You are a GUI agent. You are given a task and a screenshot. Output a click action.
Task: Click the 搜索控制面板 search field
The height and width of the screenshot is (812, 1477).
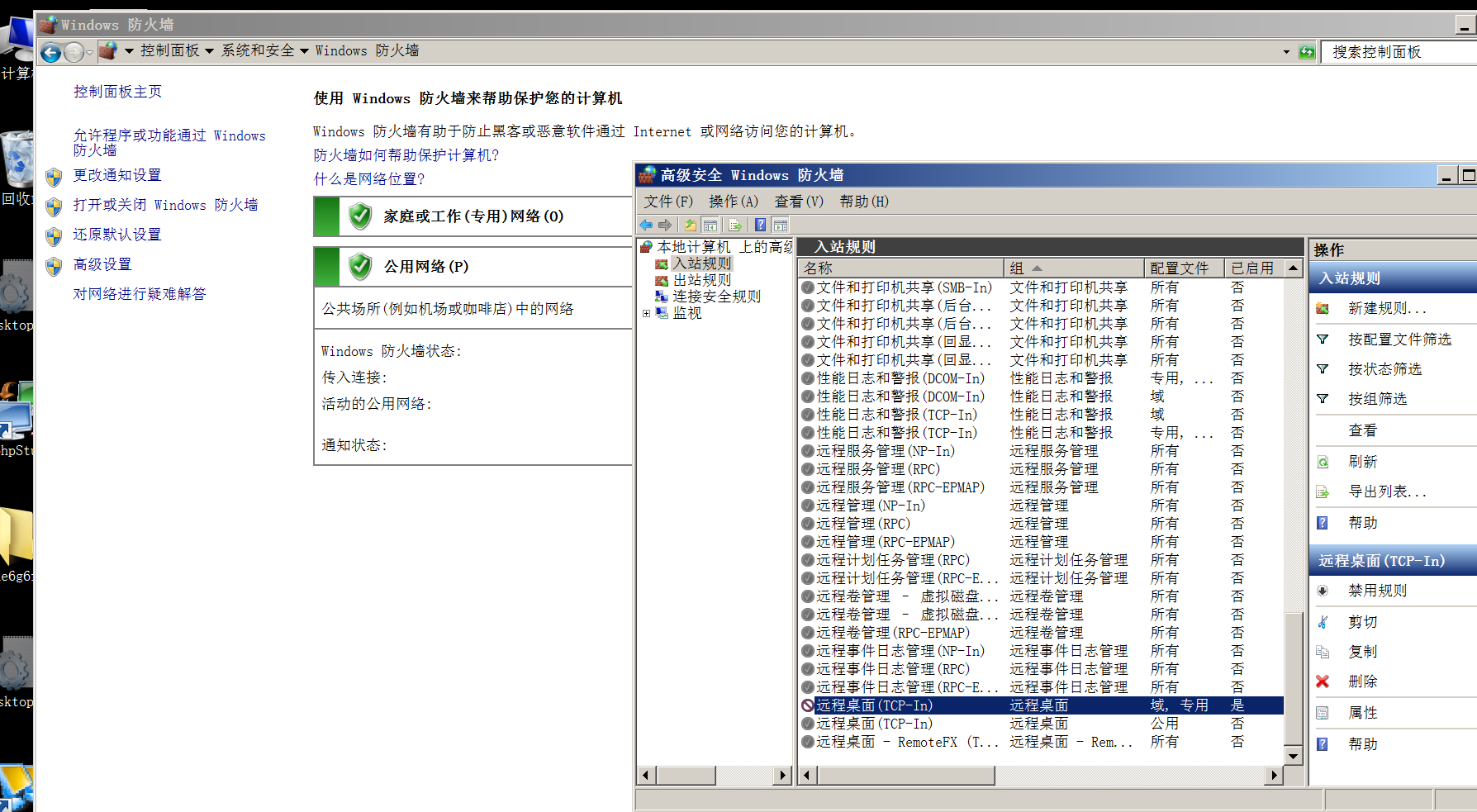1399,52
